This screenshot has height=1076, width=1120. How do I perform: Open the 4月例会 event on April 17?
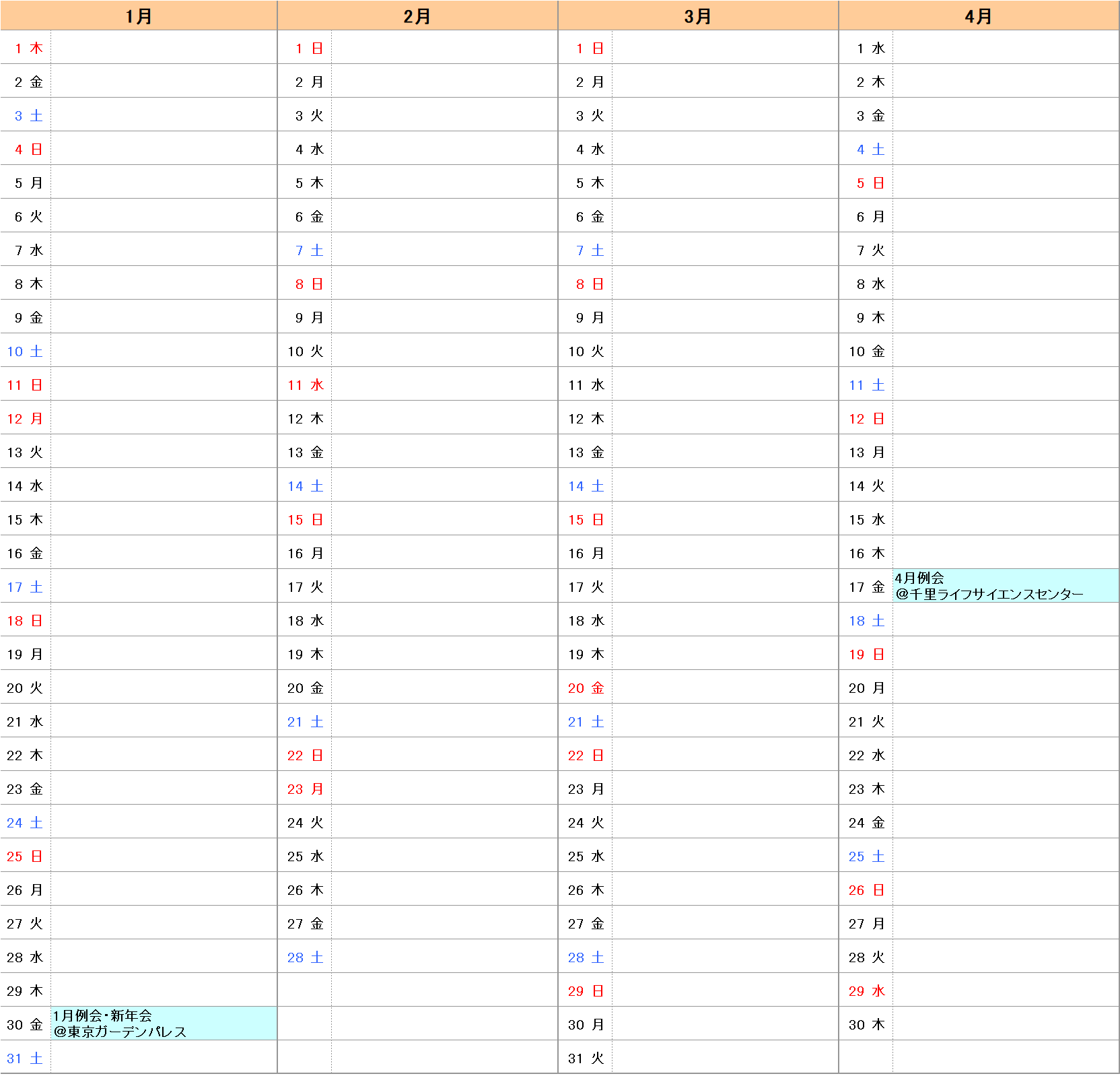(1006, 586)
